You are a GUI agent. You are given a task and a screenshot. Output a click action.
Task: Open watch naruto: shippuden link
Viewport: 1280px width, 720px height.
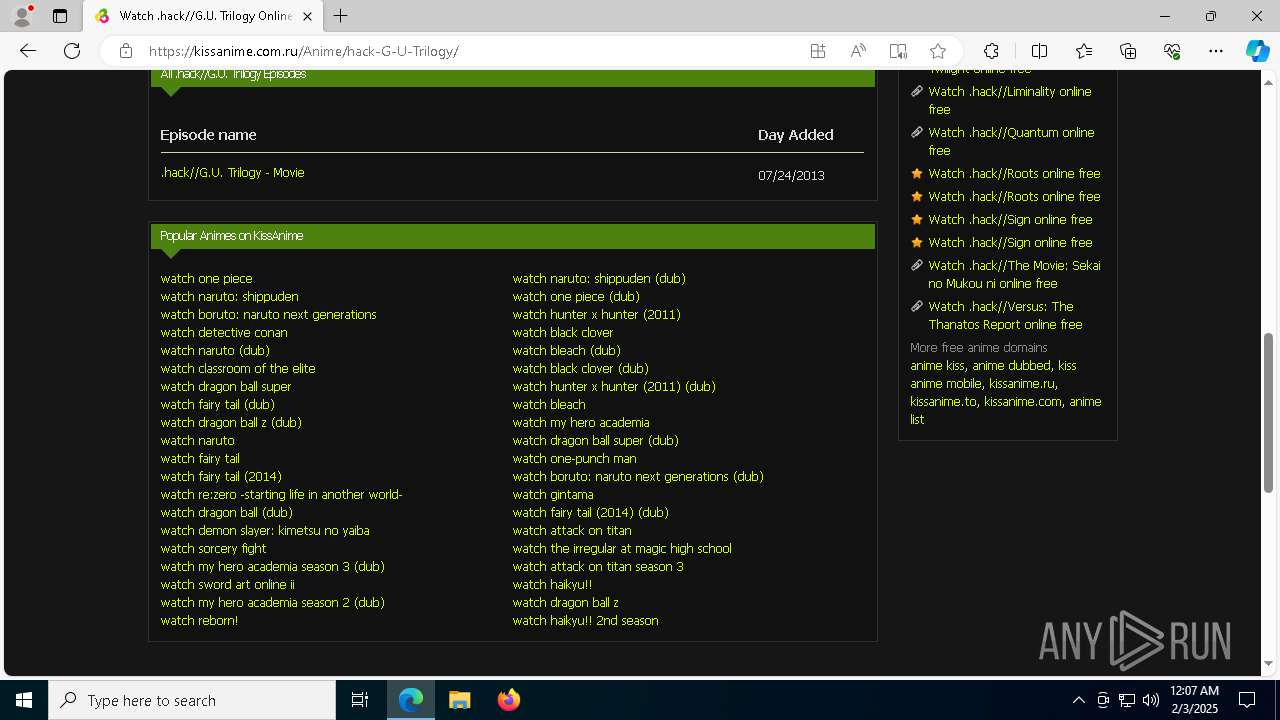(x=229, y=296)
